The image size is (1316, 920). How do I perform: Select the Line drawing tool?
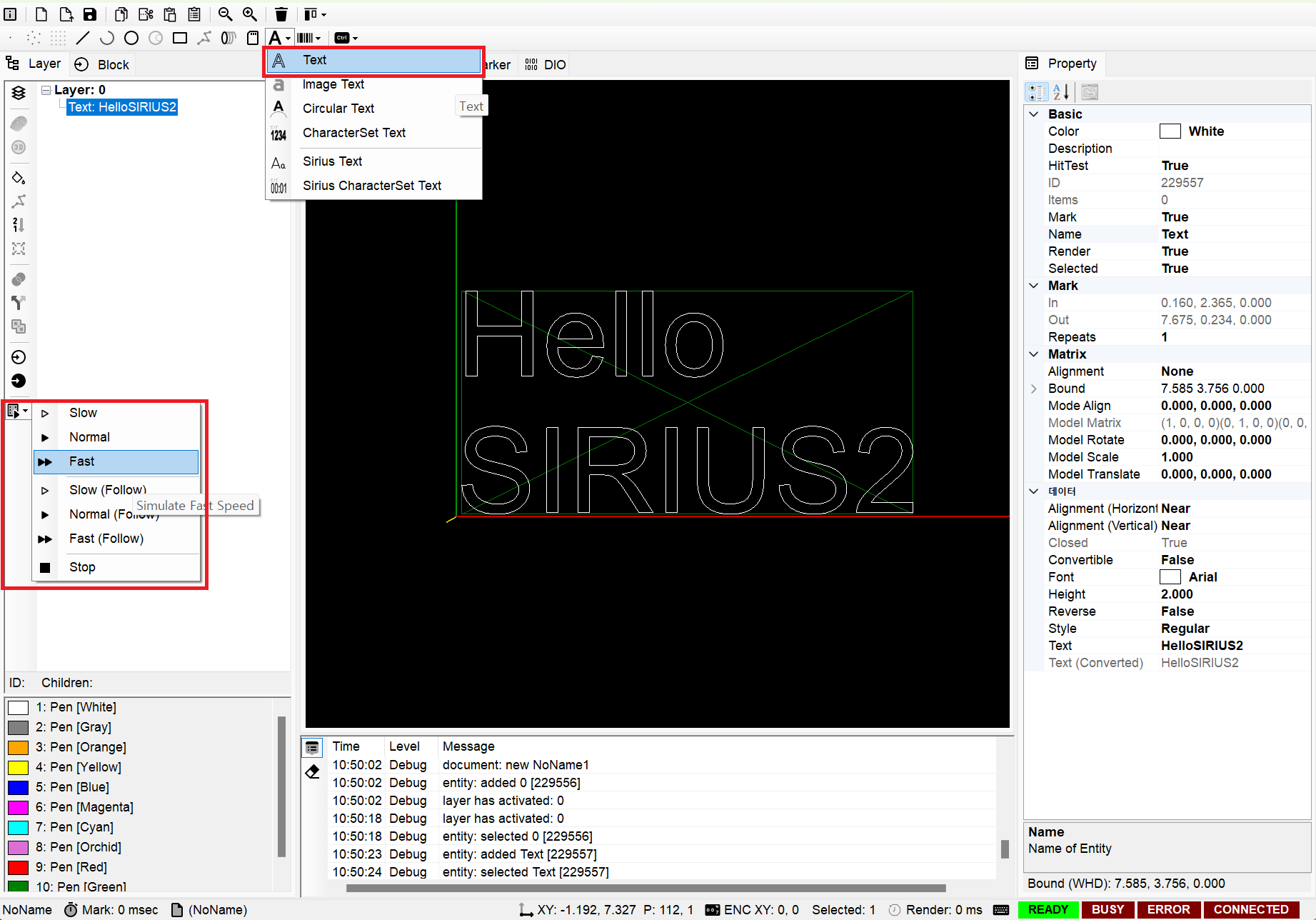(83, 38)
